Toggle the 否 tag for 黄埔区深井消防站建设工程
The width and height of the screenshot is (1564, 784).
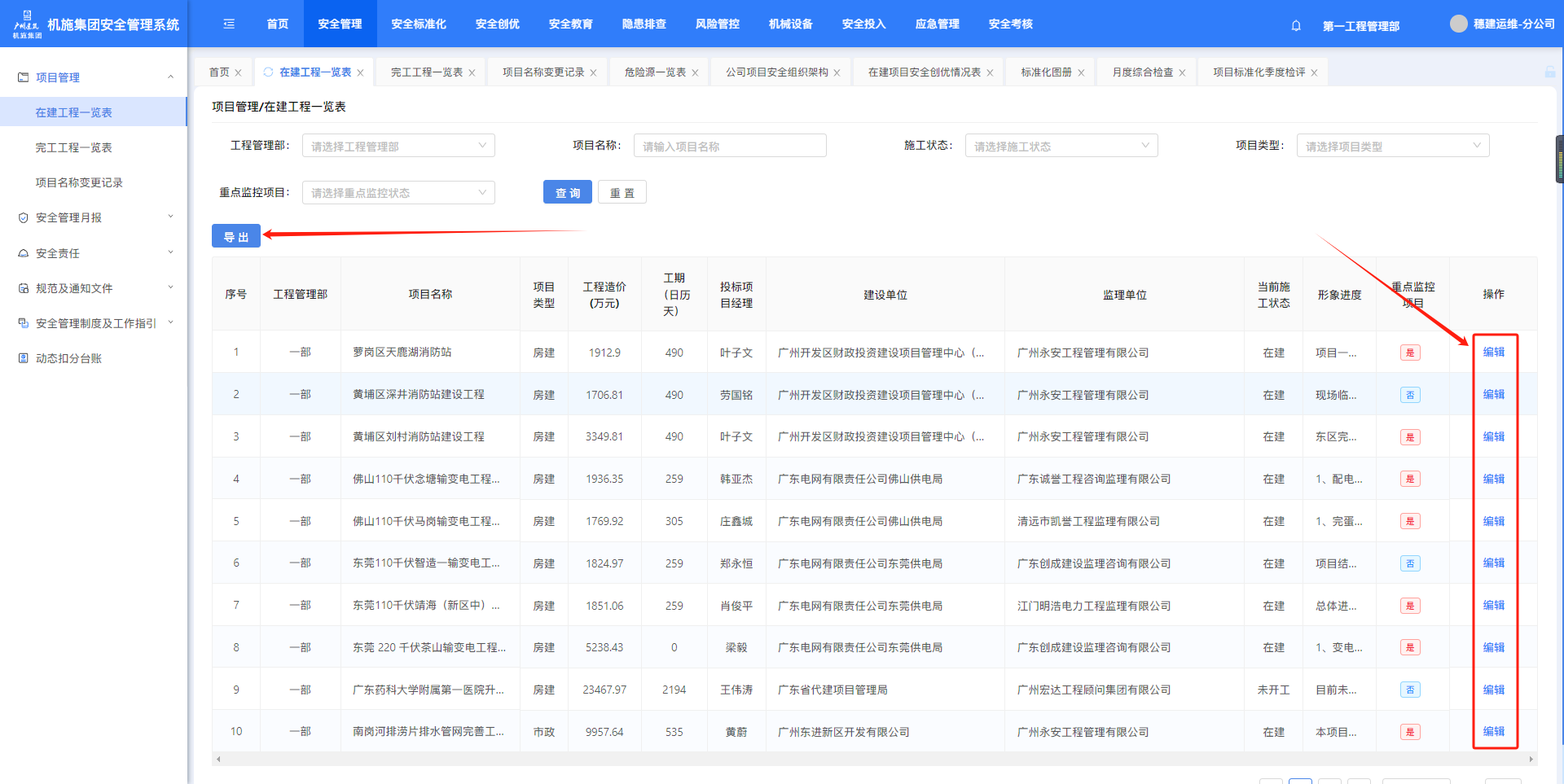pos(1409,395)
